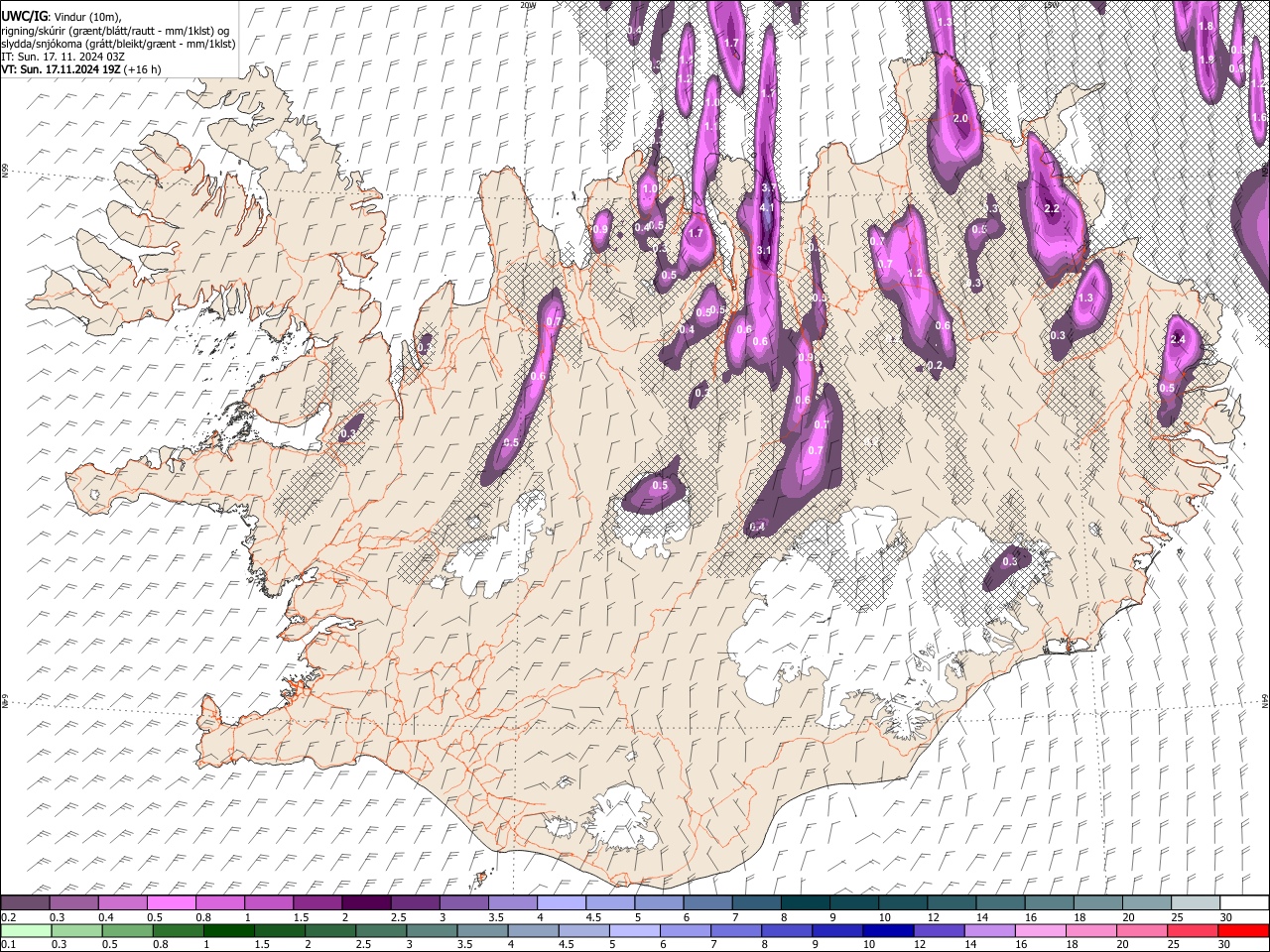Viewport: 1270px width, 952px height.
Task: Click the '0.2' label starting the upper legend scale
Action: [8, 917]
